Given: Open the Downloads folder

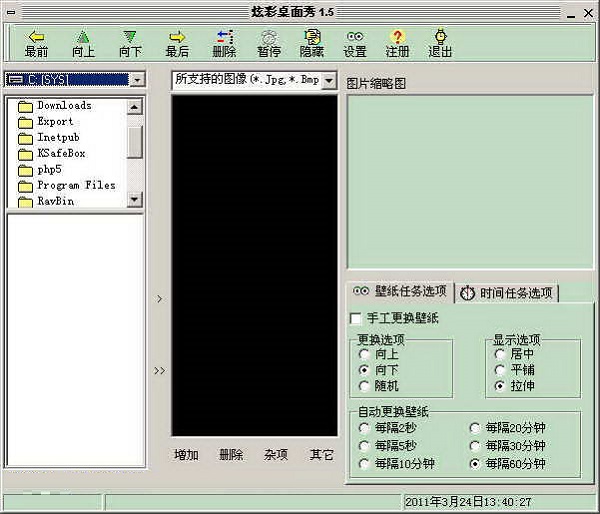Looking at the screenshot, I should pos(55,106).
